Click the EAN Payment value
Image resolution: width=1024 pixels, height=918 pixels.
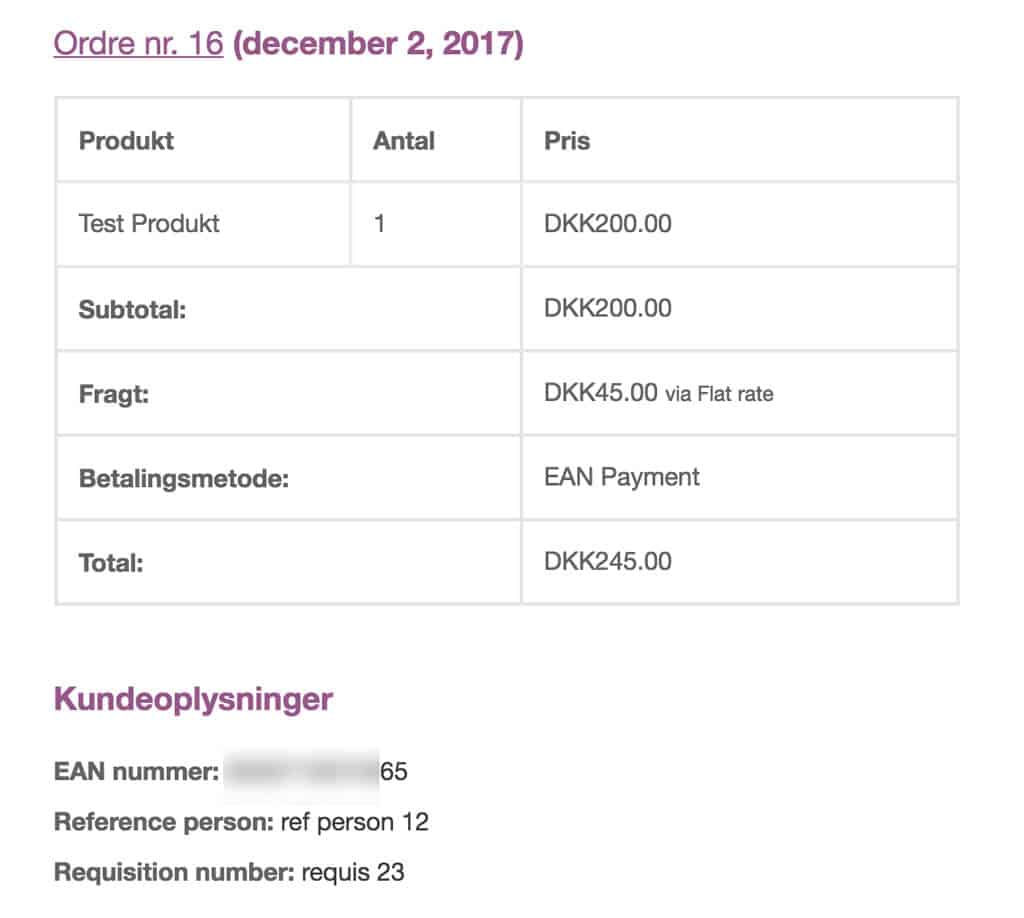(622, 477)
